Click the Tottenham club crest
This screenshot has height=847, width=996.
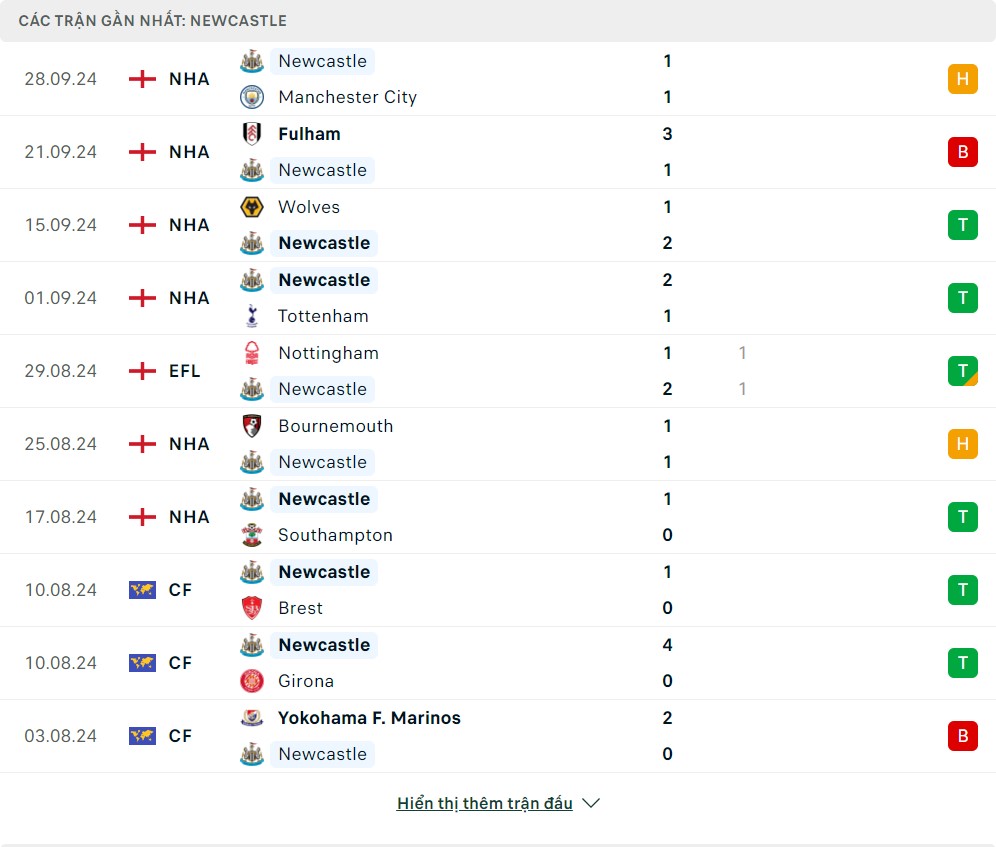coord(251,316)
